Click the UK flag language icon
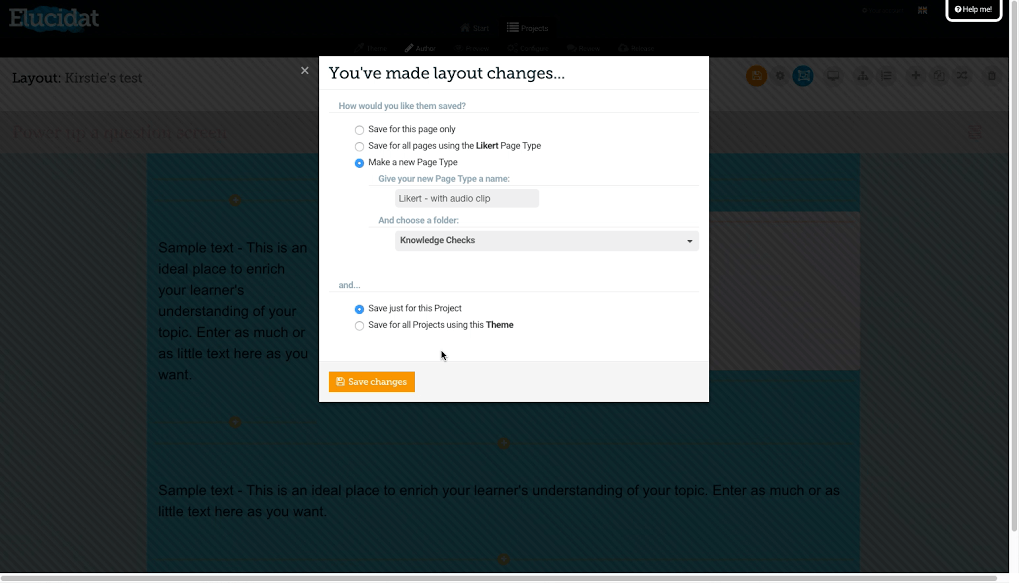This screenshot has width=1019, height=583. click(922, 10)
